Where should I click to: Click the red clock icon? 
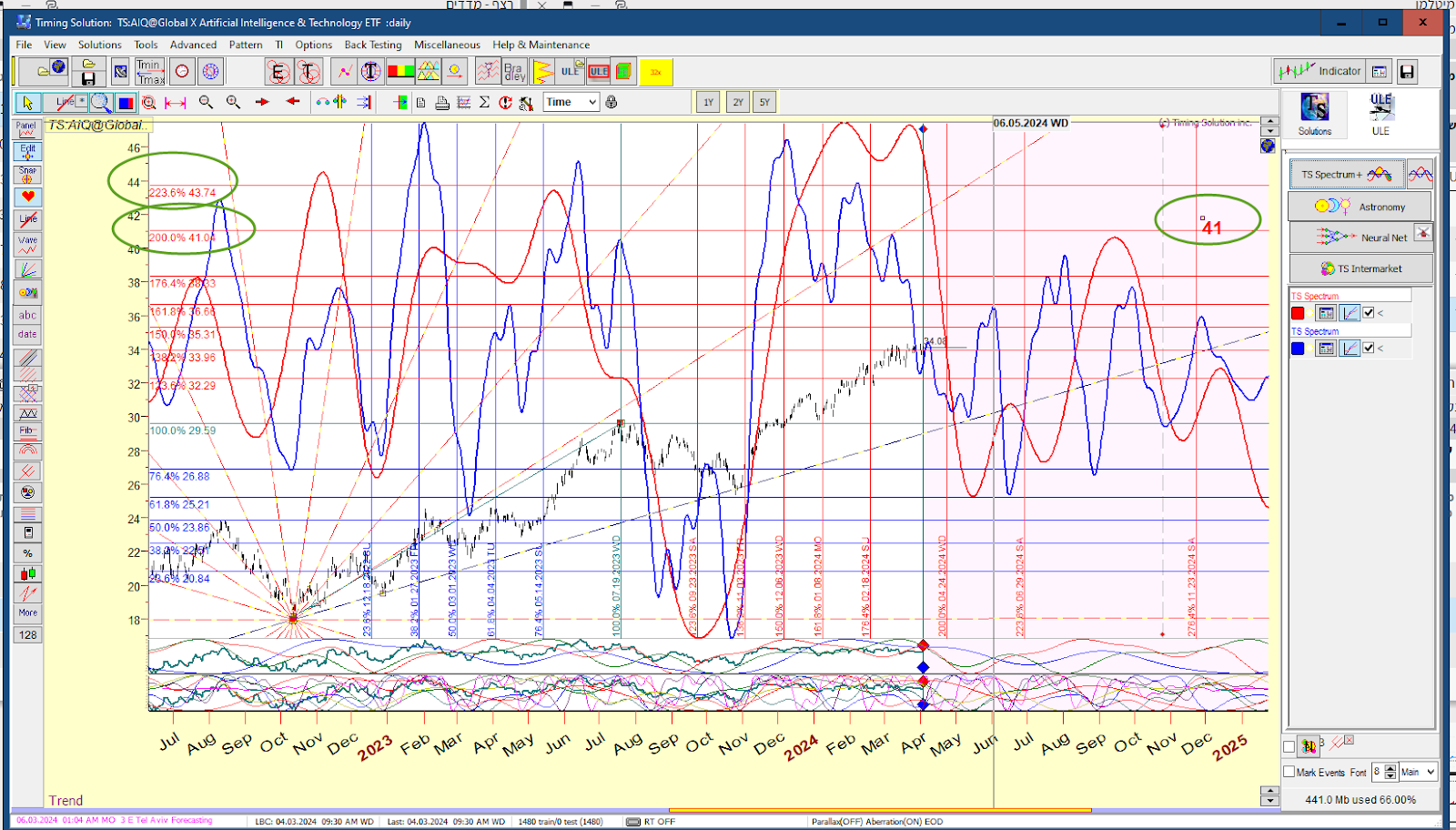pyautogui.click(x=182, y=72)
